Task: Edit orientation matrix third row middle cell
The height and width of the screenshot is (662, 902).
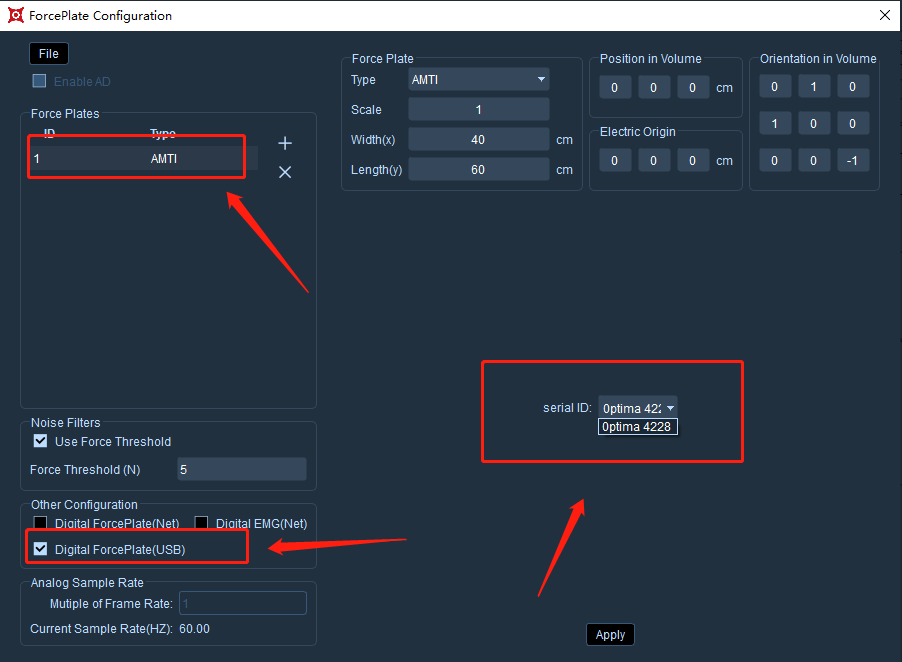Action: pyautogui.click(x=814, y=160)
